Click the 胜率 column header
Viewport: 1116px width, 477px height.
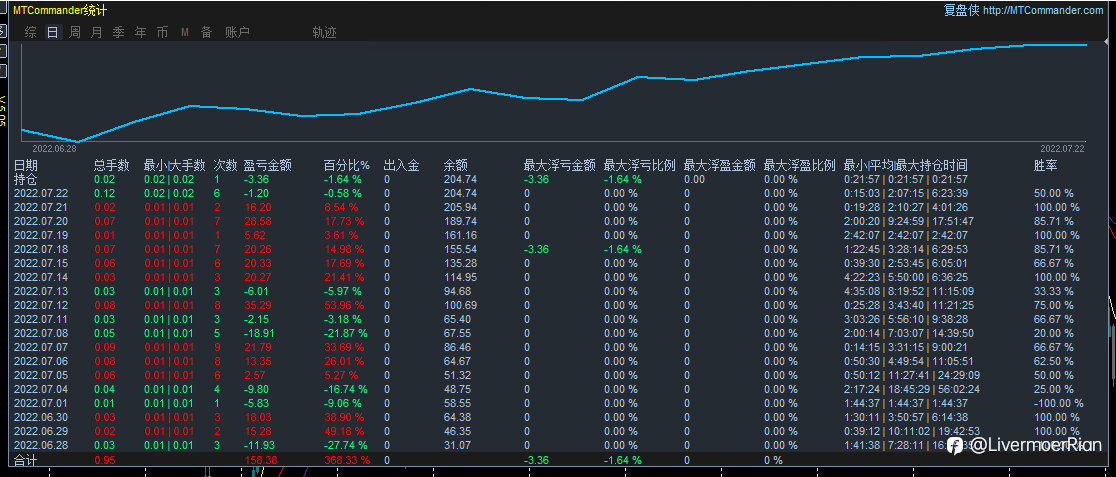[x=1046, y=165]
